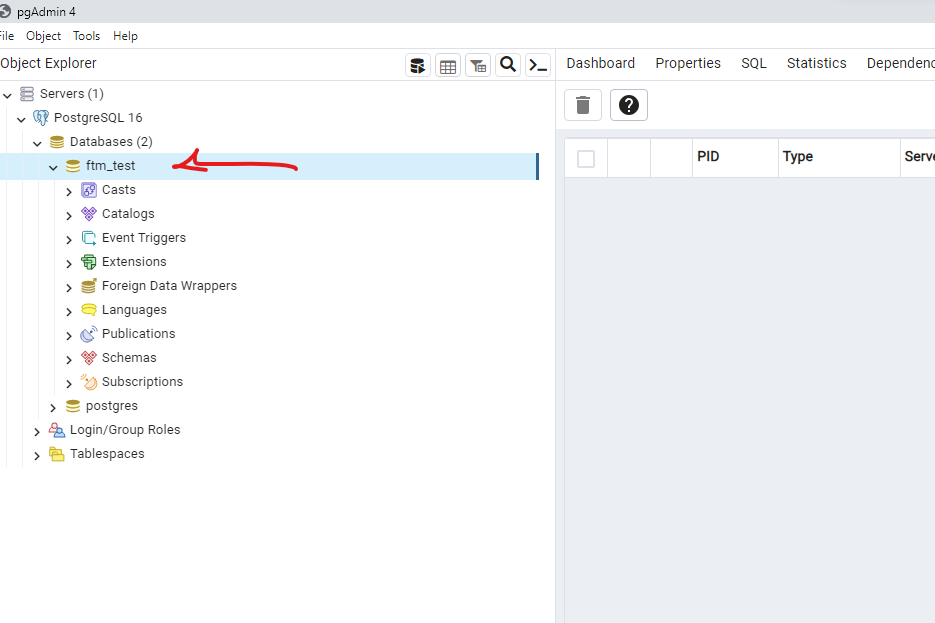Open the question mark help button
This screenshot has width=935, height=623.
coord(629,105)
